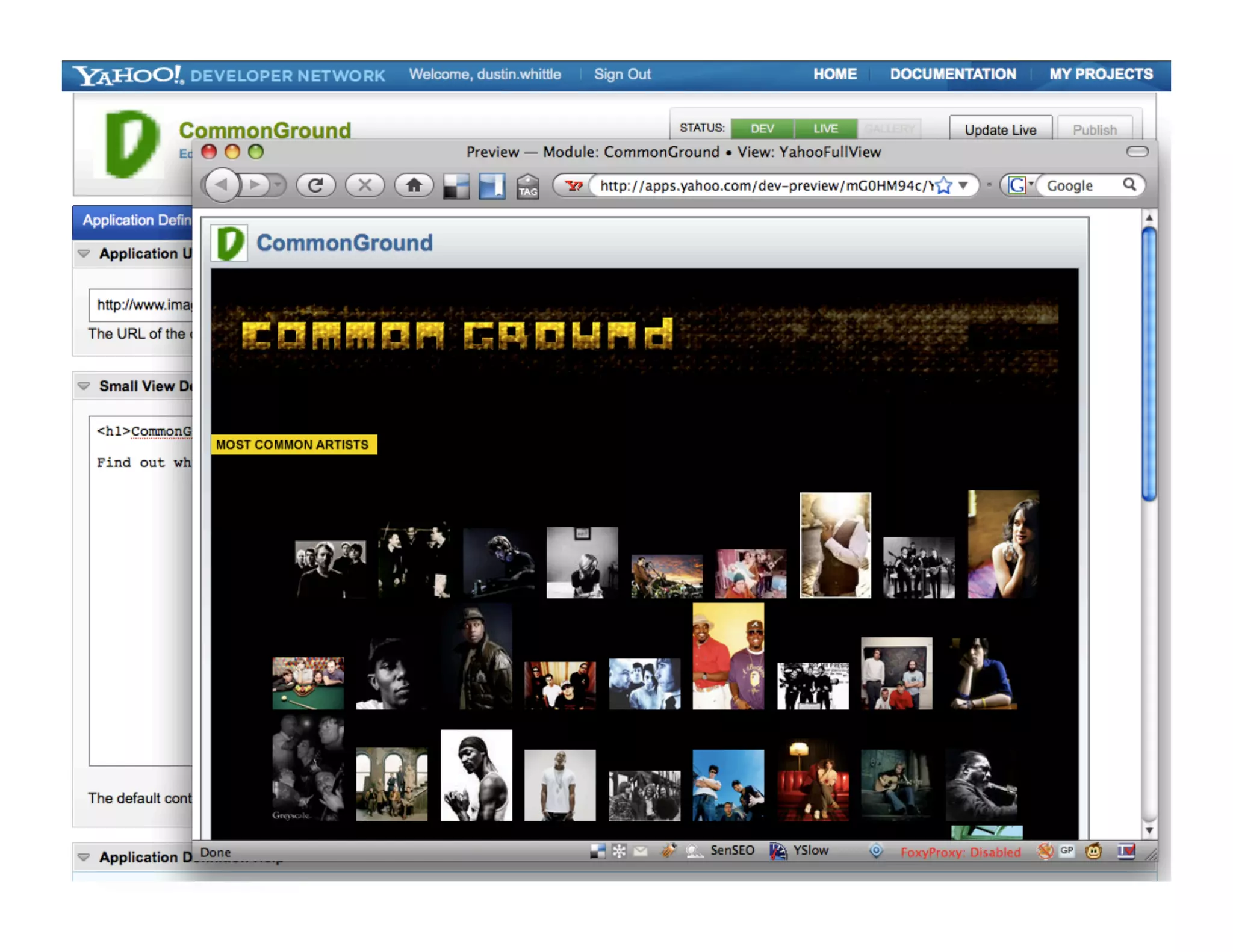Image resolution: width=1233 pixels, height=952 pixels.
Task: Click the Yahoo site icon in the address bar
Action: pos(573,185)
